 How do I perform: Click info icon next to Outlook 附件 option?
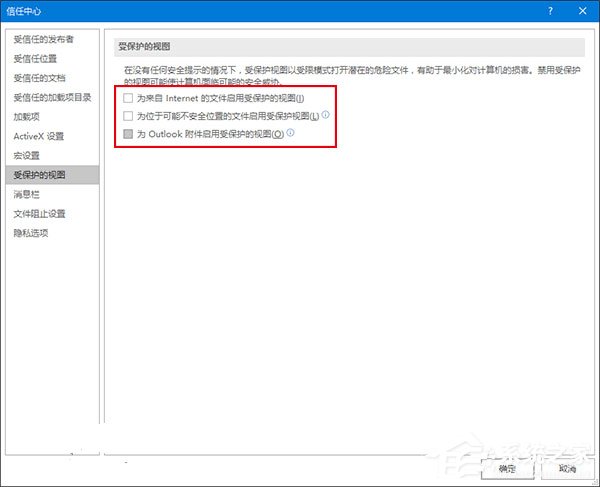click(290, 132)
